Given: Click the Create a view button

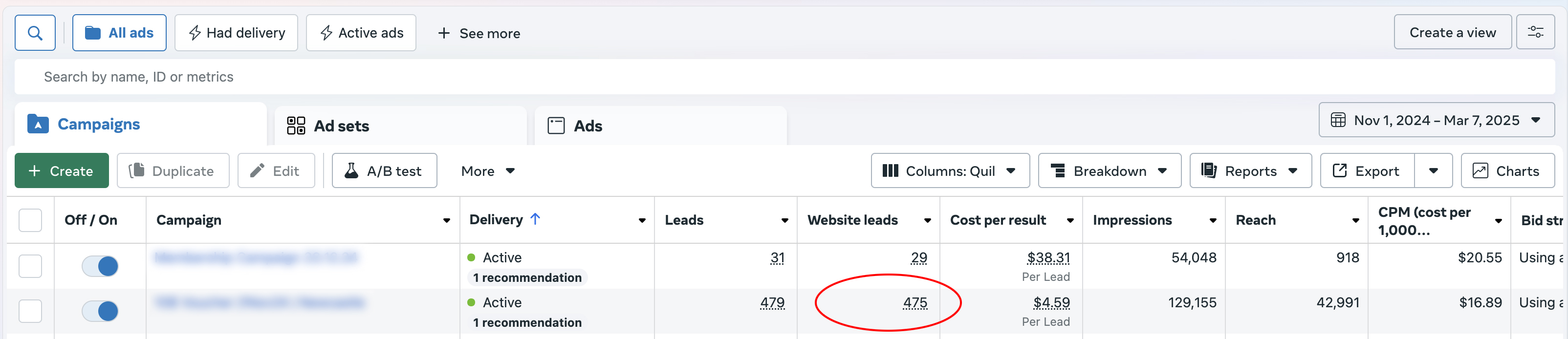Looking at the screenshot, I should pyautogui.click(x=1452, y=32).
